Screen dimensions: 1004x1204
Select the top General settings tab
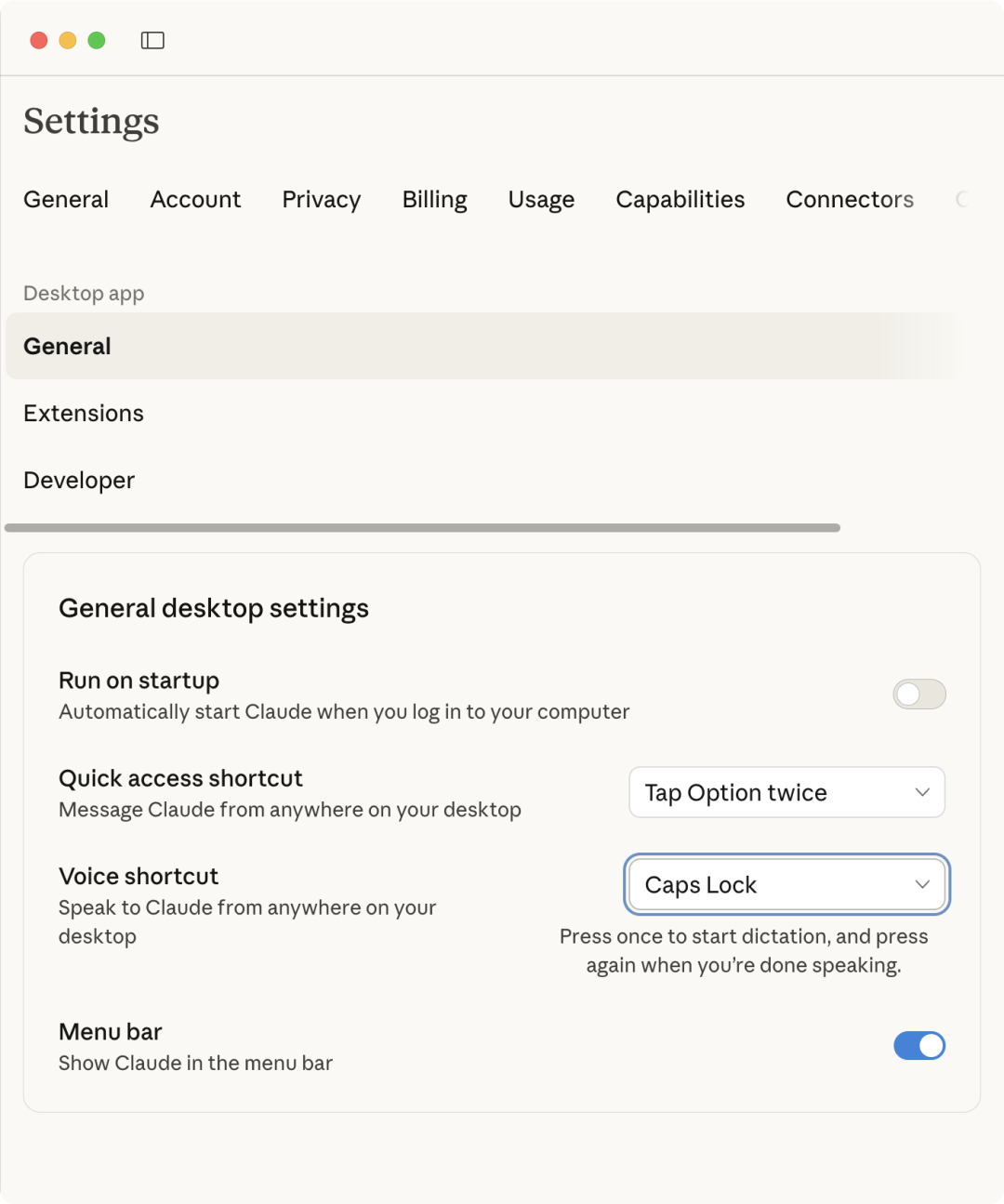tap(66, 200)
